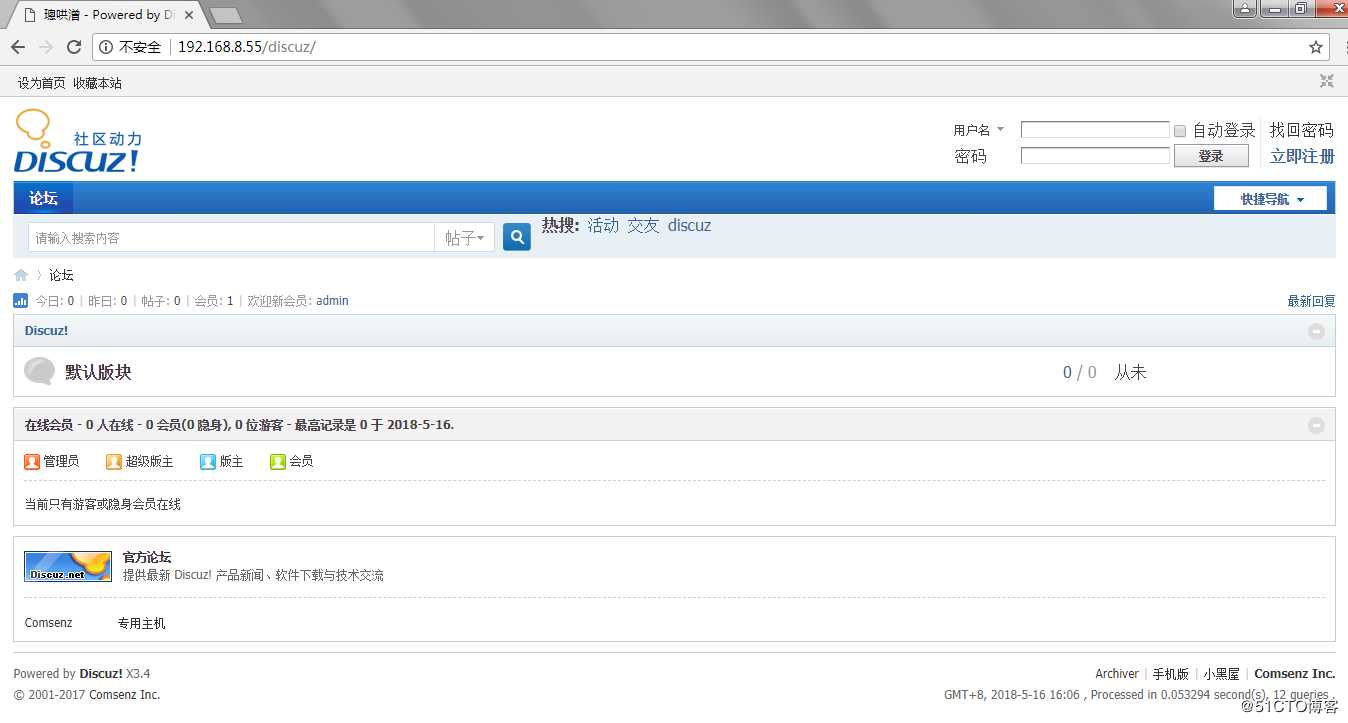Click the 专用主机 link
Viewport: 1348px width, 723px height.
coord(141,623)
